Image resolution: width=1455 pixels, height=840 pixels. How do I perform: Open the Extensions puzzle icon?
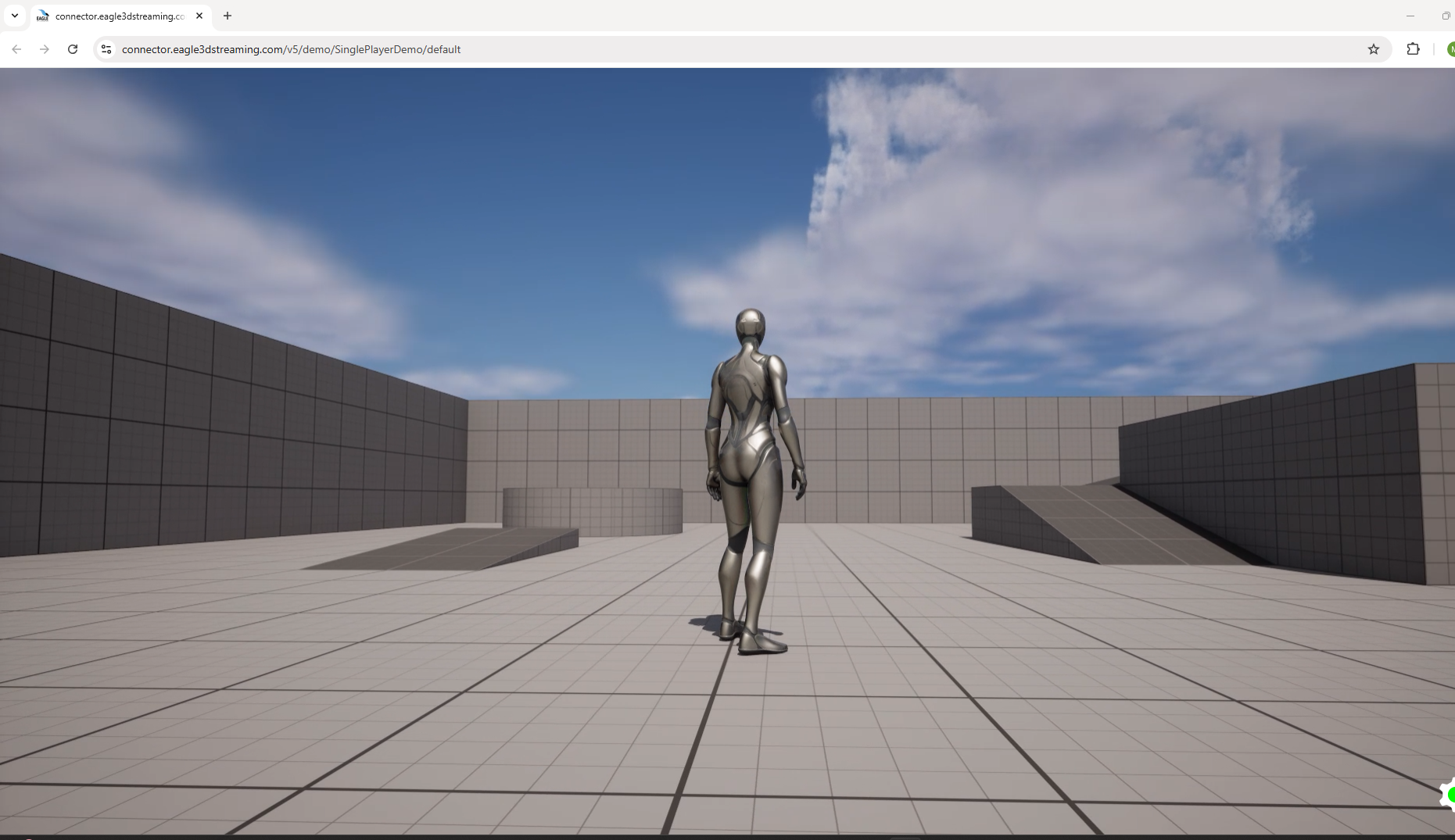pos(1413,49)
